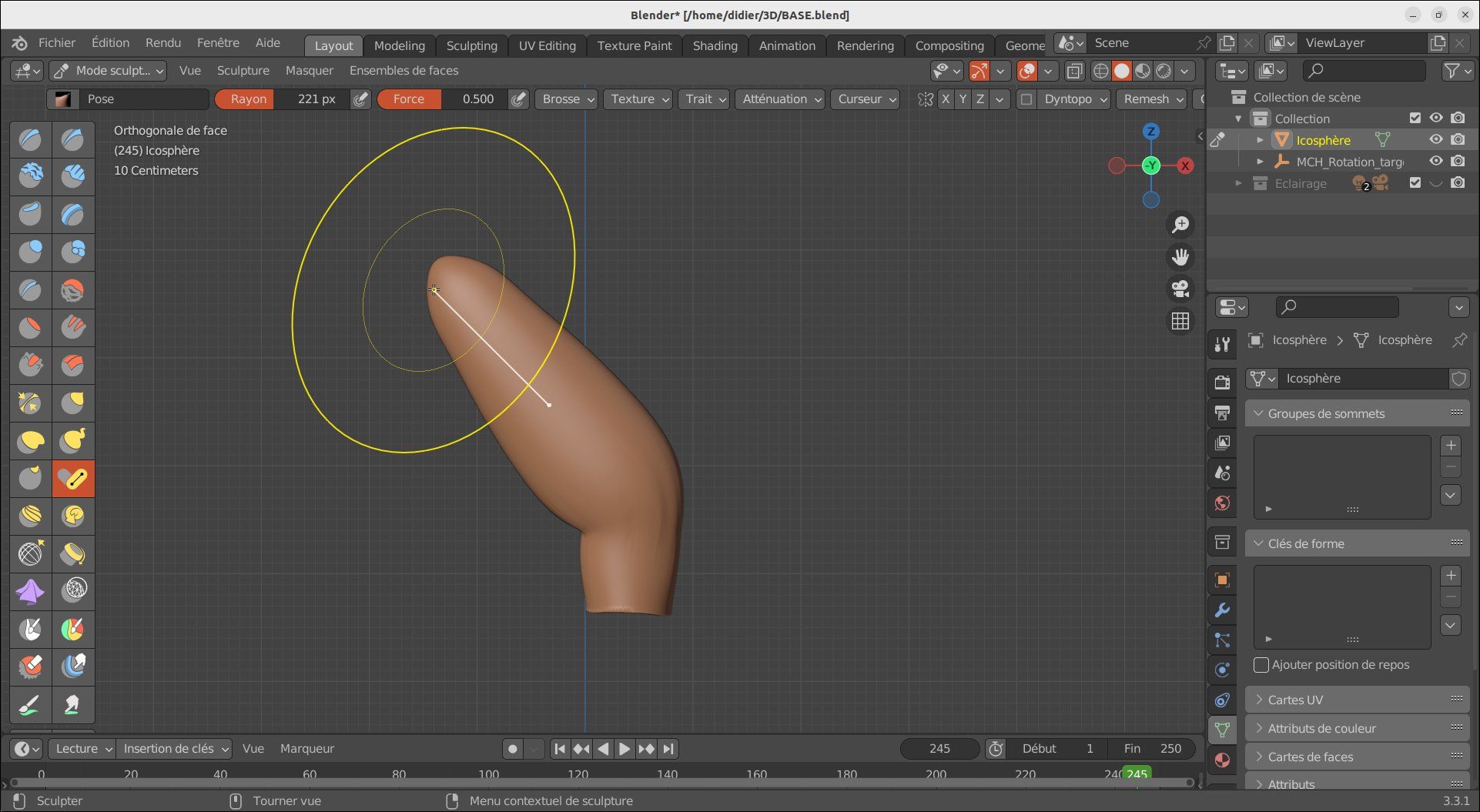This screenshot has height=812, width=1480.
Task: Click the zoom magnifier viewport icon
Action: [x=1180, y=225]
